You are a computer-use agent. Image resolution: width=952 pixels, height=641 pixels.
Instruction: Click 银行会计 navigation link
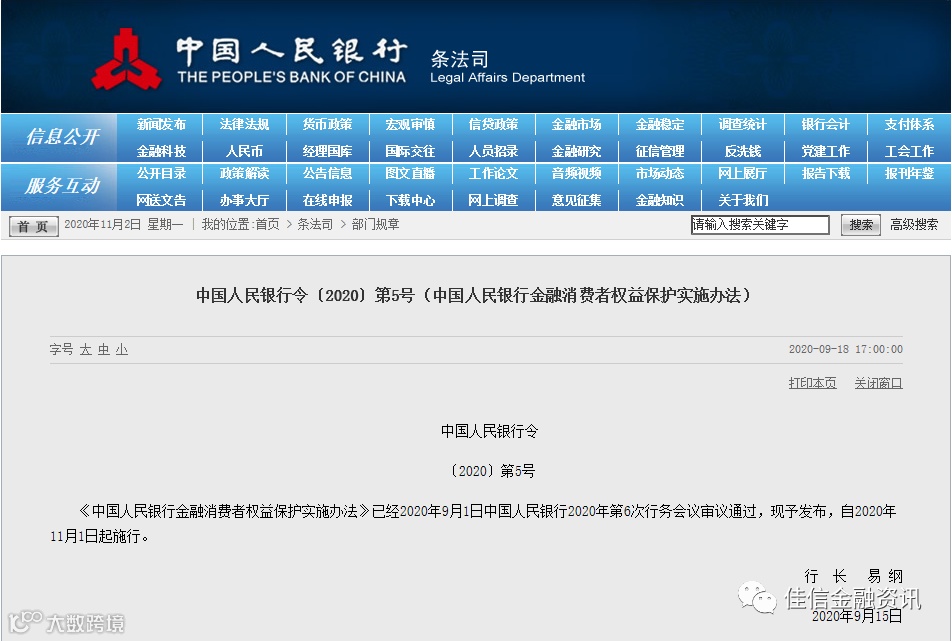pos(826,124)
